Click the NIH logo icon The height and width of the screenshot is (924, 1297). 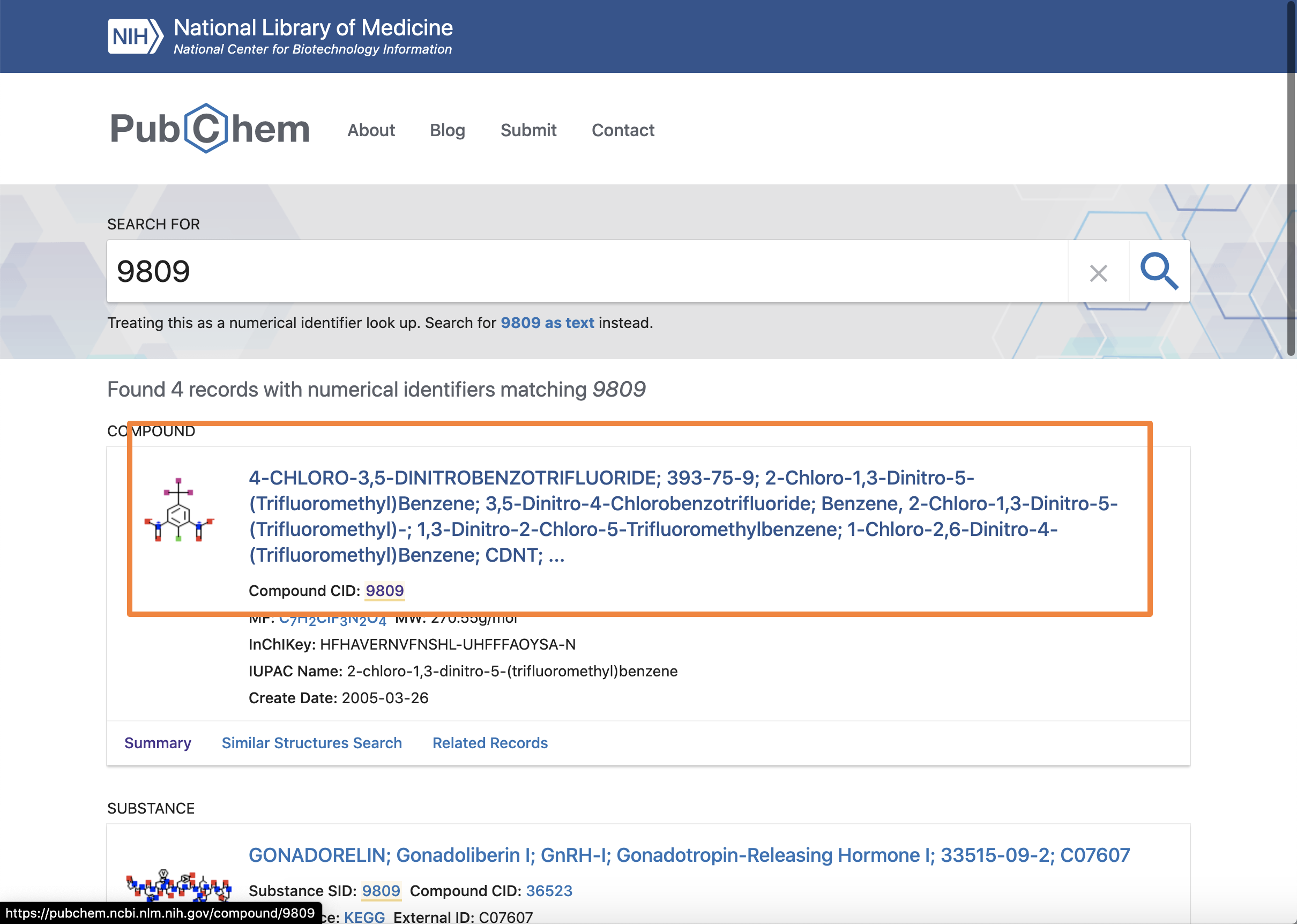136,36
